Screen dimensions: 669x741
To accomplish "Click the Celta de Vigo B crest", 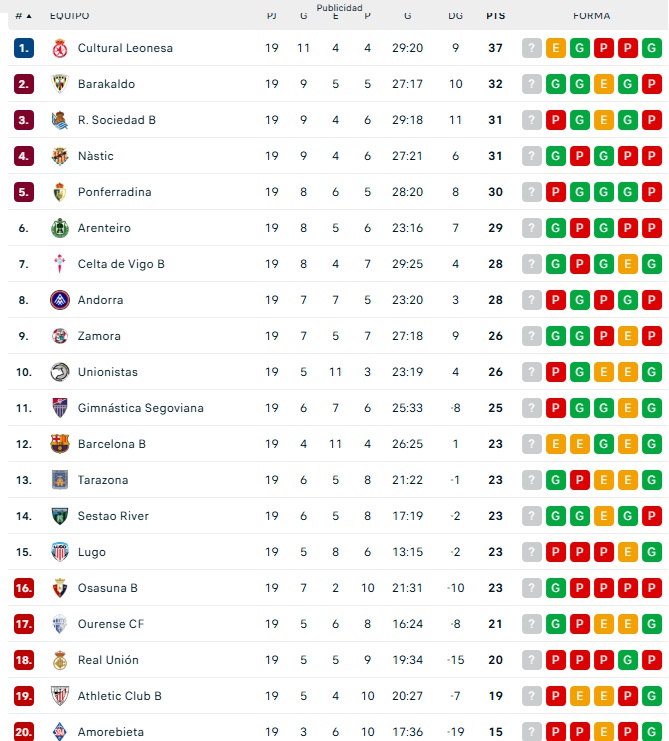I will pyautogui.click(x=60, y=264).
